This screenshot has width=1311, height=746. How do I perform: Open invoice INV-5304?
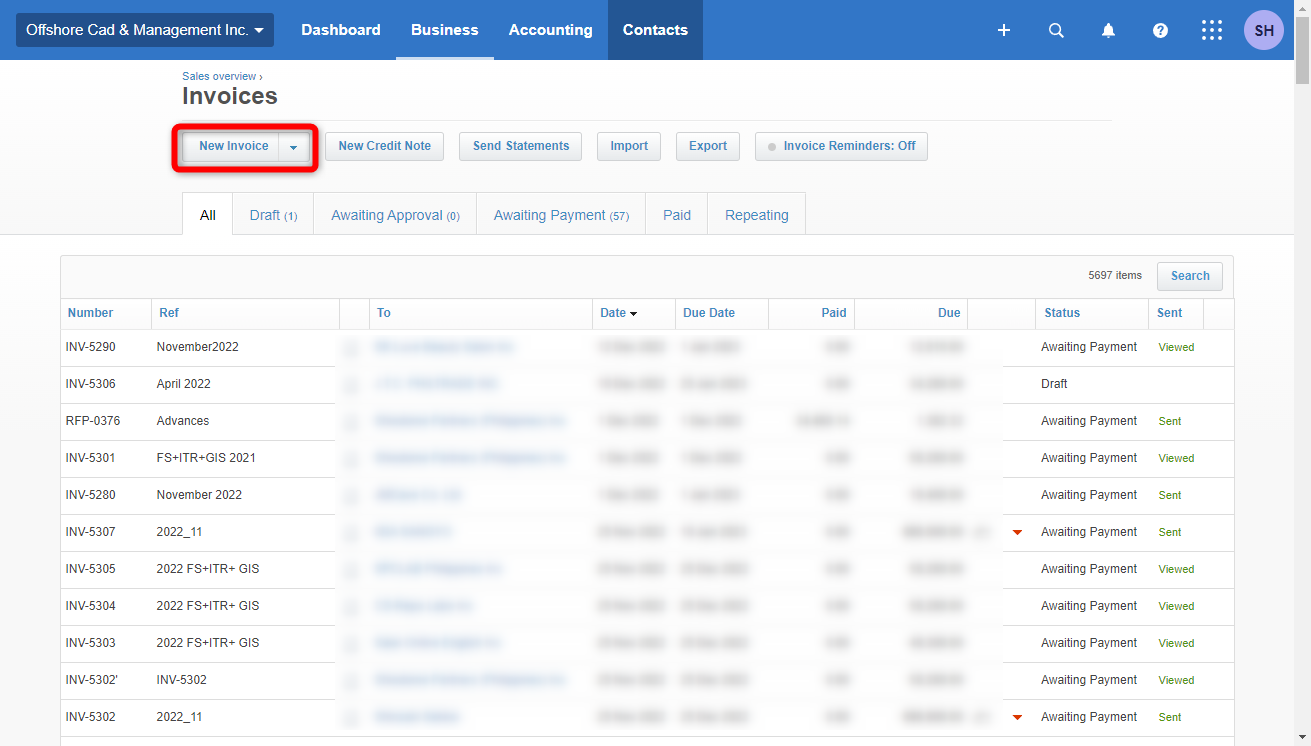[90, 606]
